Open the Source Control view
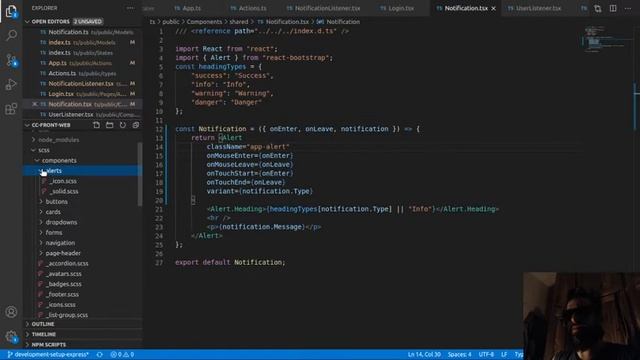The height and width of the screenshot is (360, 640). coord(11,60)
